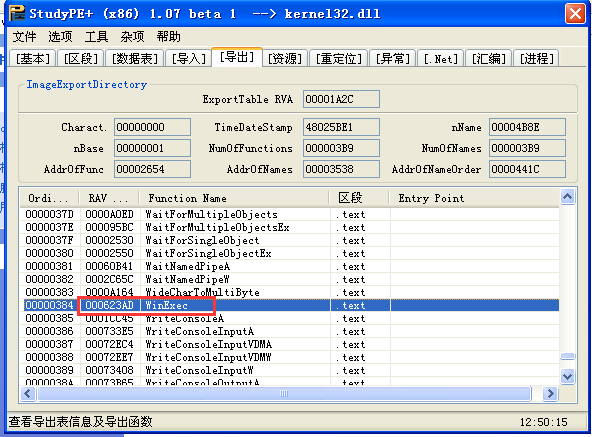The height and width of the screenshot is (437, 592).
Task: Select the WaitForMultipleObjectsEx row
Action: pyautogui.click(x=290, y=227)
